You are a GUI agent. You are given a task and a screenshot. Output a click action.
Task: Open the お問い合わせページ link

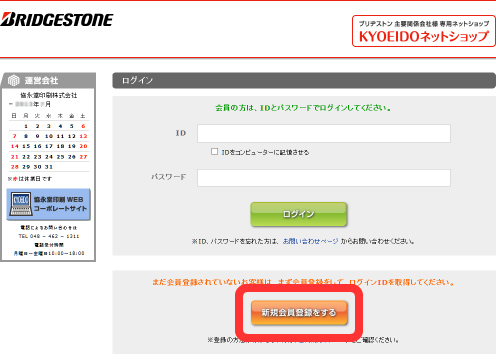310,241
